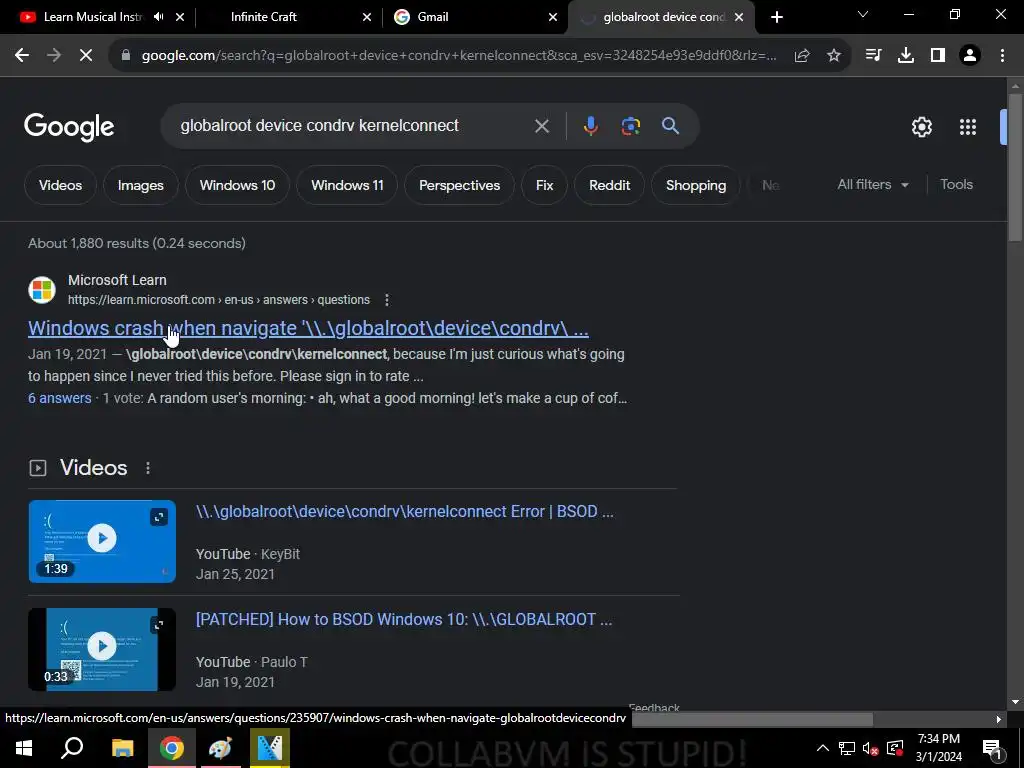Screen dimensions: 1024x768
Task: Click the Chrome icon in the taskbar
Action: coord(172,748)
